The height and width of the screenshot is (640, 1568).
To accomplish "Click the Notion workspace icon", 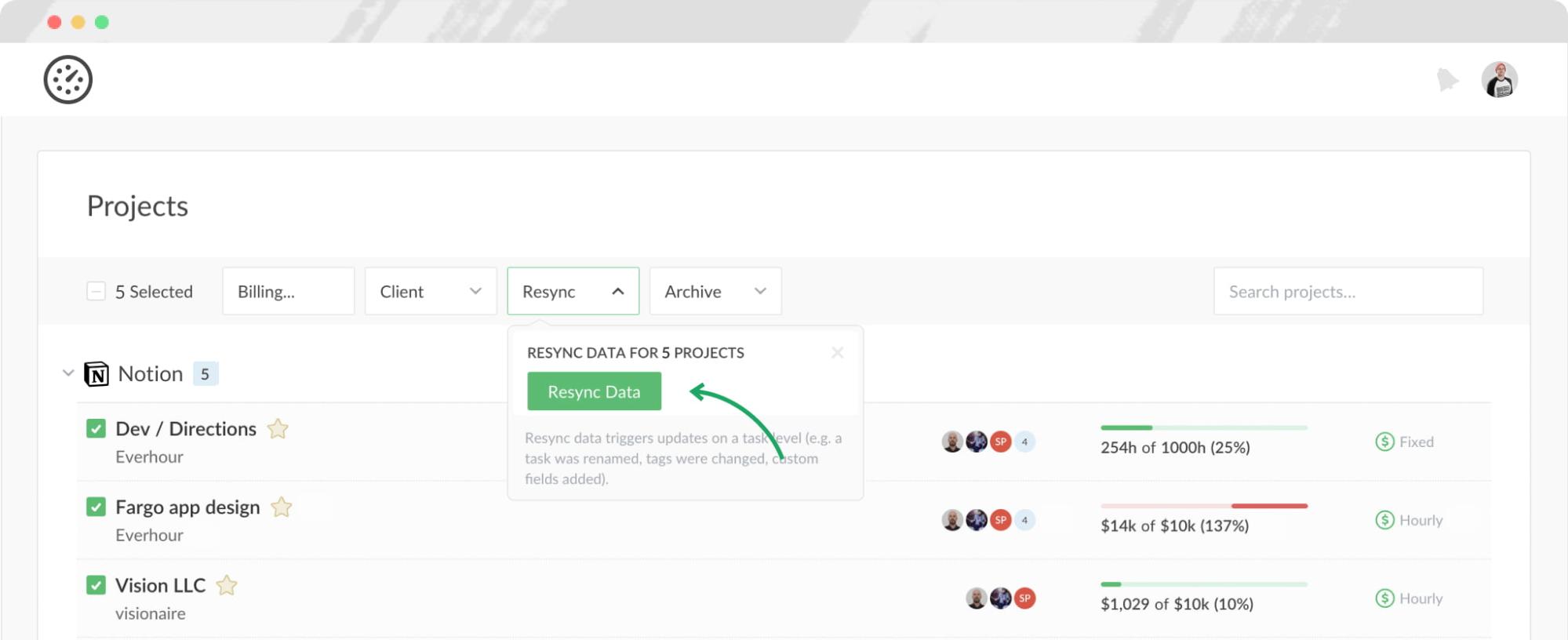I will pos(96,373).
